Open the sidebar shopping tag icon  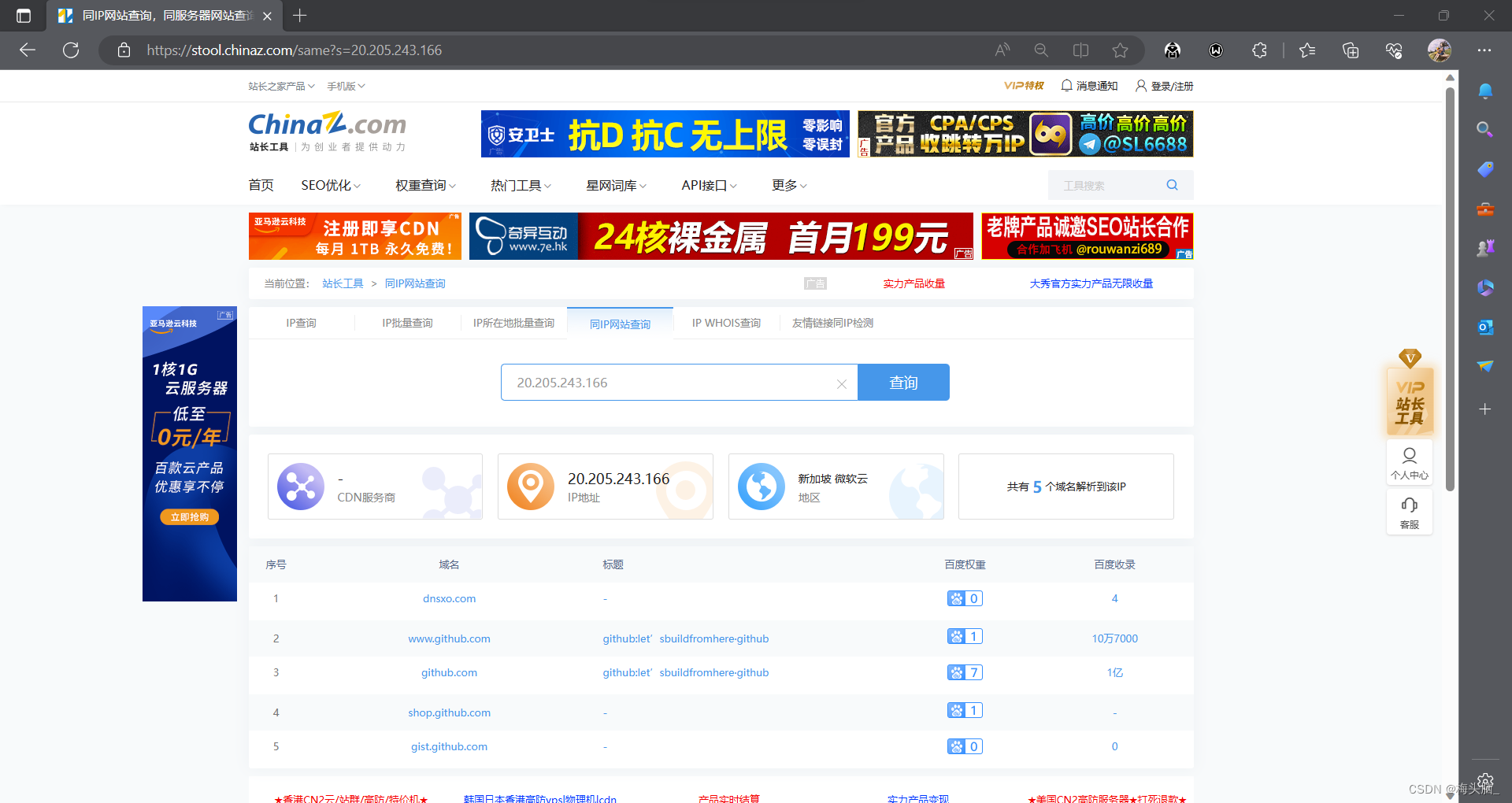click(1485, 169)
